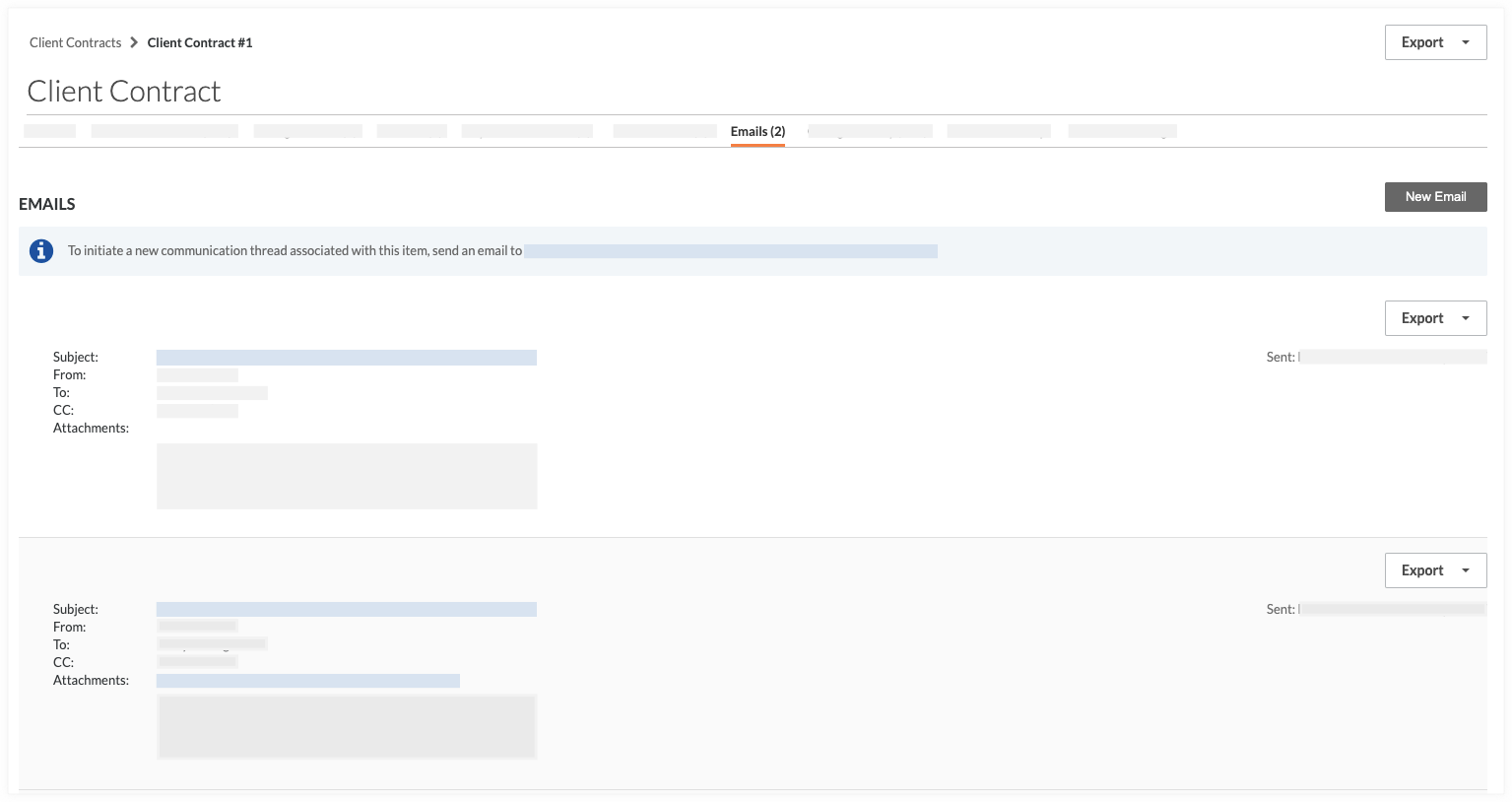Click the first email's Attachments label
Screen dimensions: 1512x802
click(91, 429)
